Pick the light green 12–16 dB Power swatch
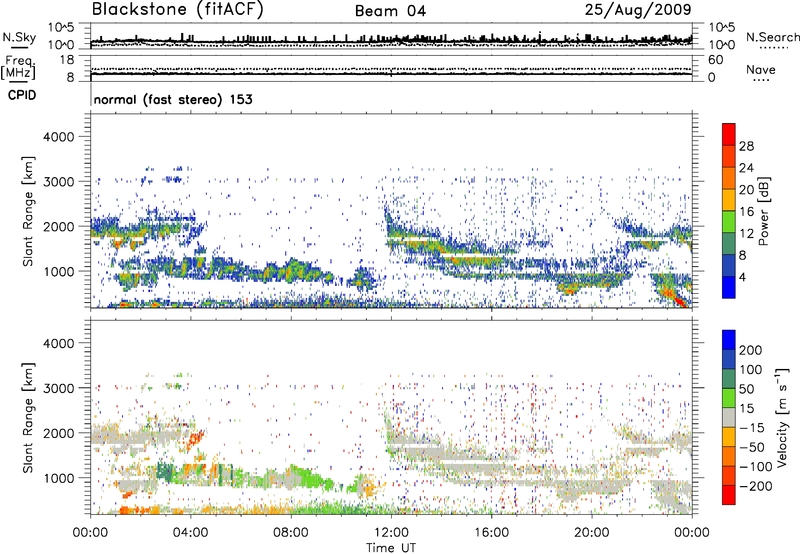Screen dimensions: 800x554 click(729, 221)
